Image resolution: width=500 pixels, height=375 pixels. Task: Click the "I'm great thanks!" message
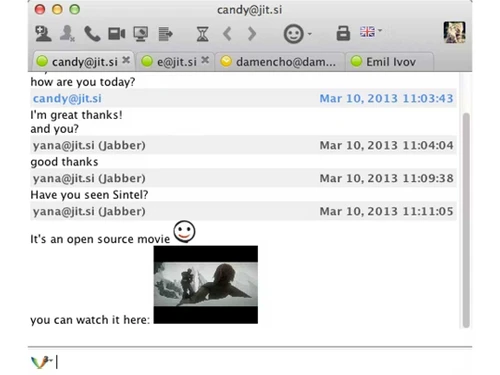pos(76,115)
